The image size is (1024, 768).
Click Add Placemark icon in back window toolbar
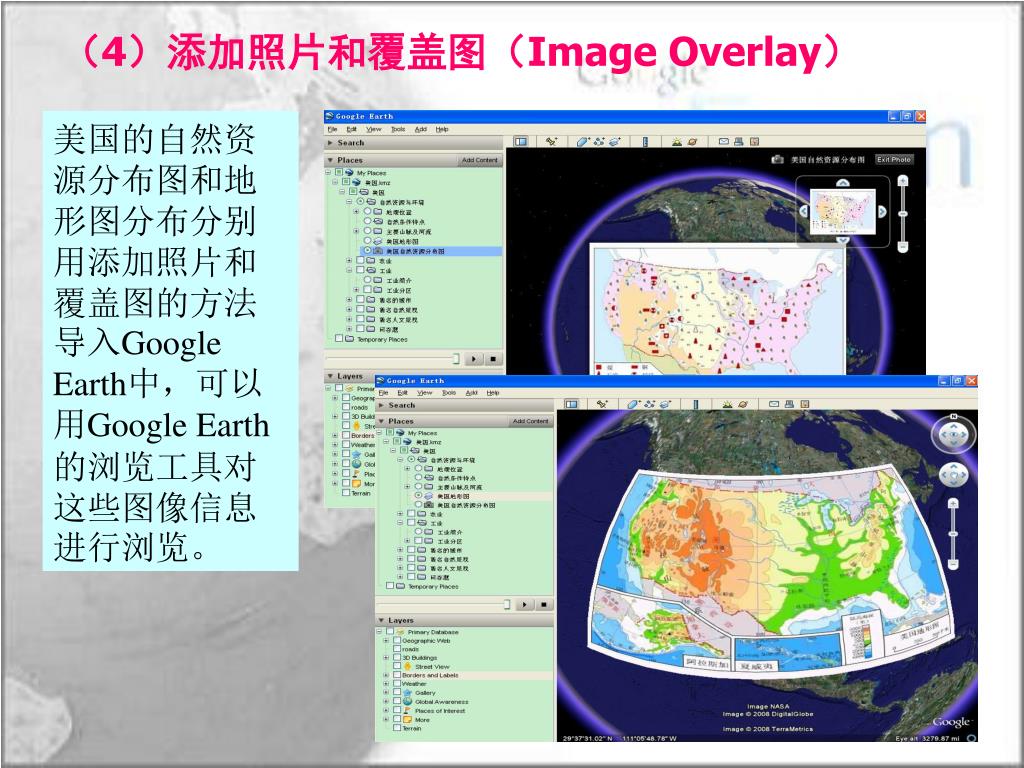552,141
